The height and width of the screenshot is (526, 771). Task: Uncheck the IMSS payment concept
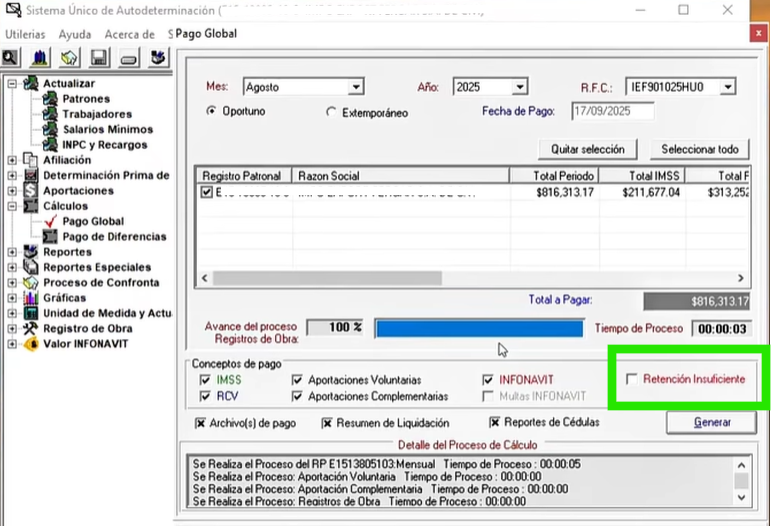(x=204, y=380)
